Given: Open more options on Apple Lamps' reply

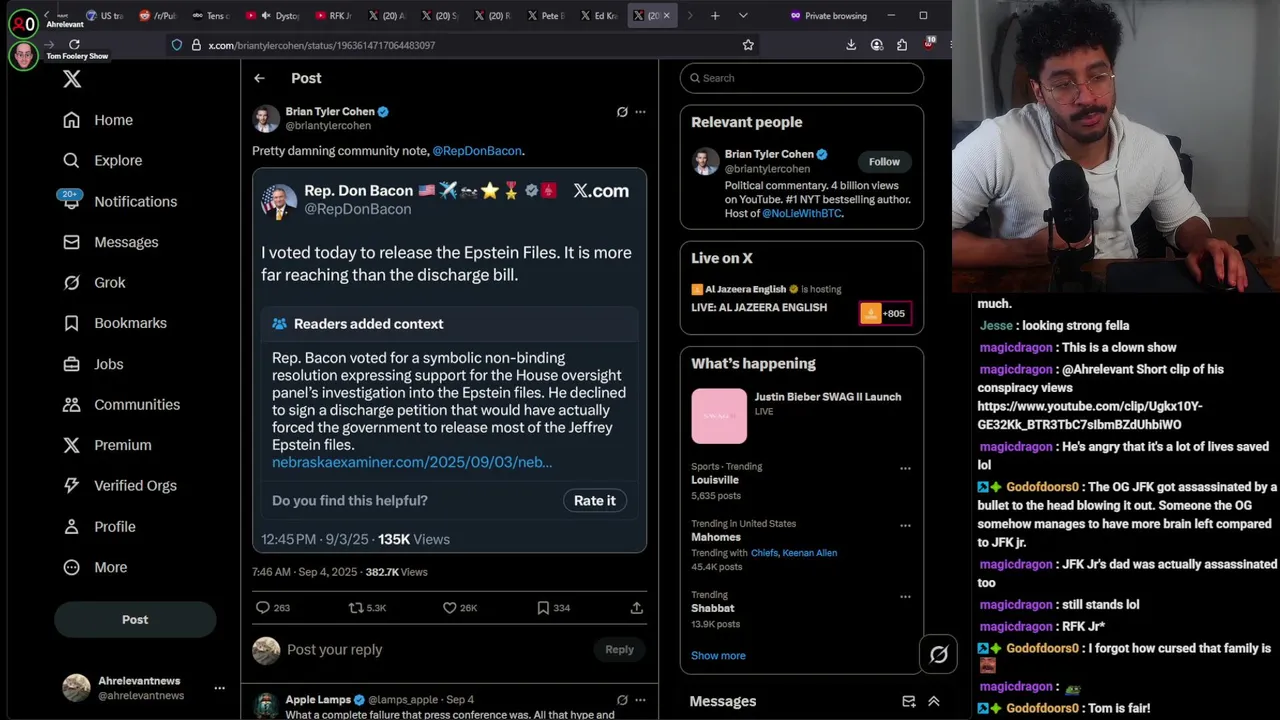Looking at the screenshot, I should [x=640, y=700].
